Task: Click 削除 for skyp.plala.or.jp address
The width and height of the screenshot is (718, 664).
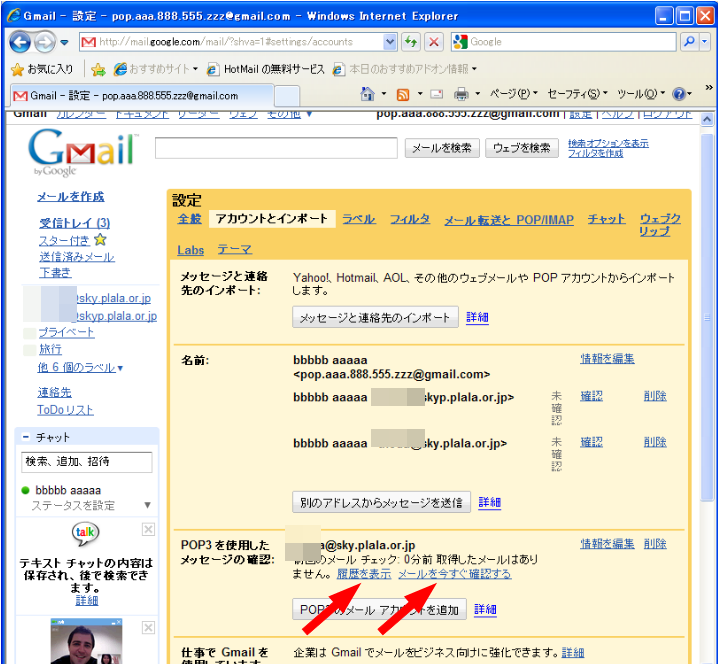Action: pos(655,396)
